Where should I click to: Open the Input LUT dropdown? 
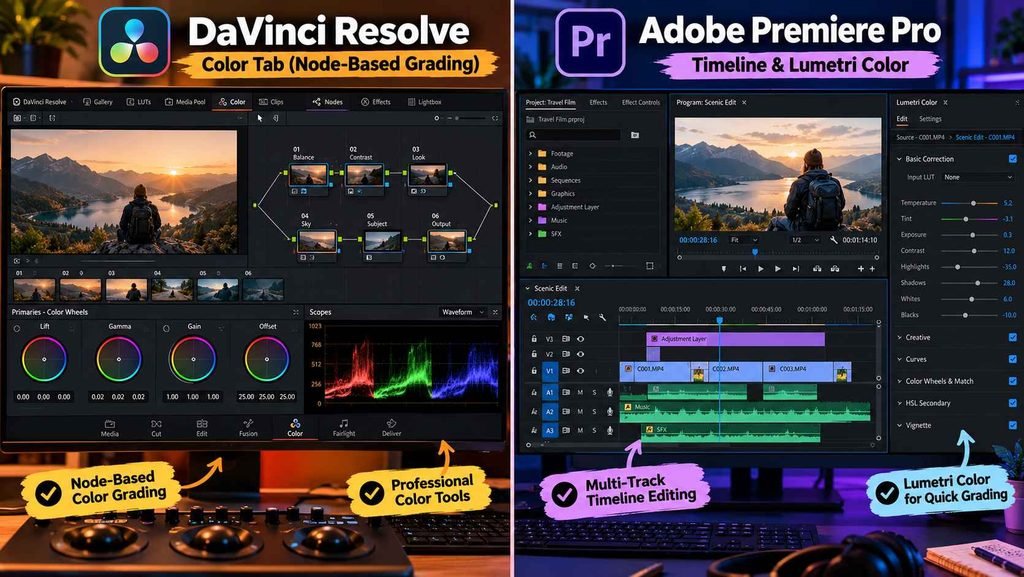[978, 177]
